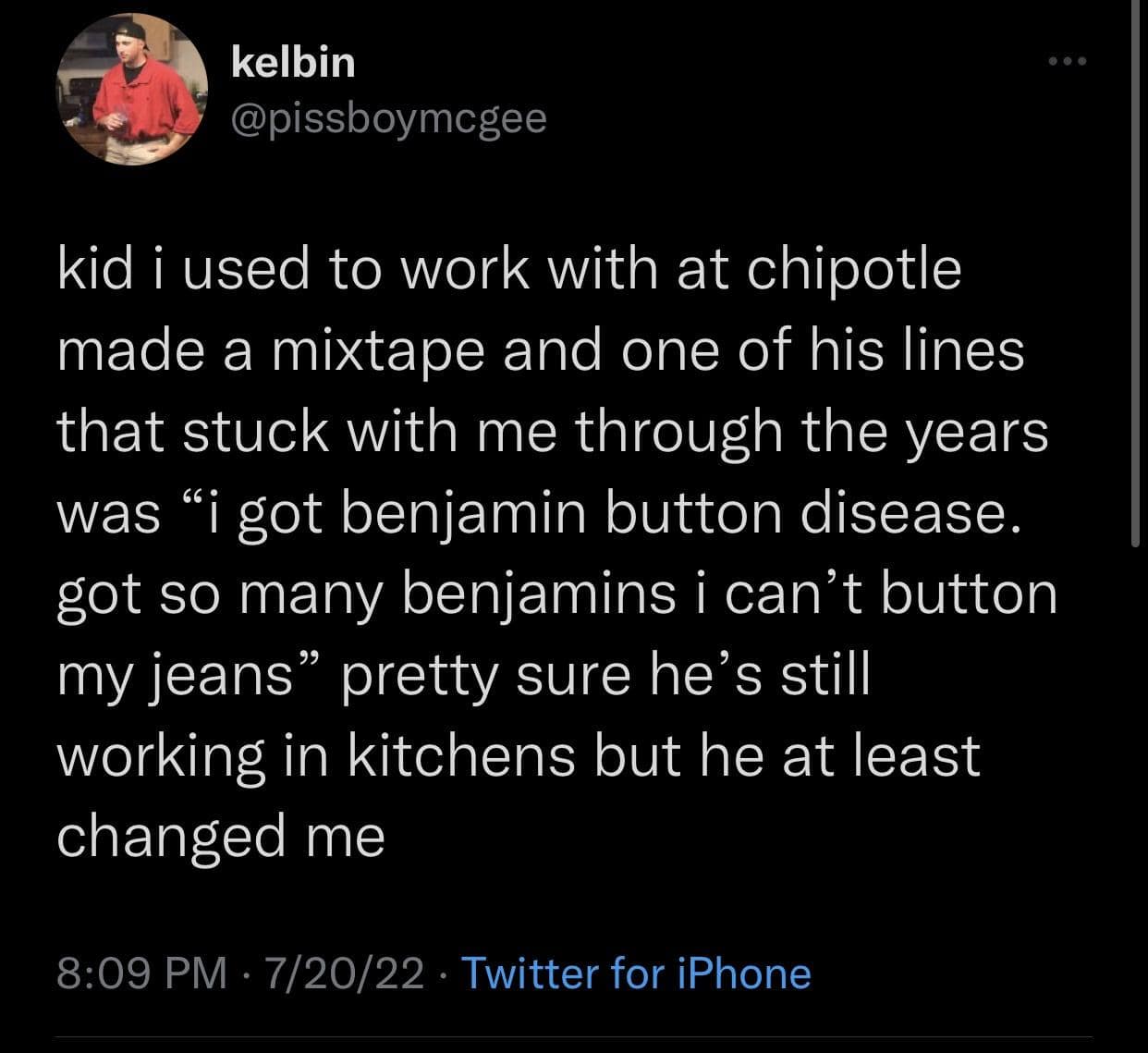
Task: Click the word "kid" starting the tweet
Action: pos(90,269)
